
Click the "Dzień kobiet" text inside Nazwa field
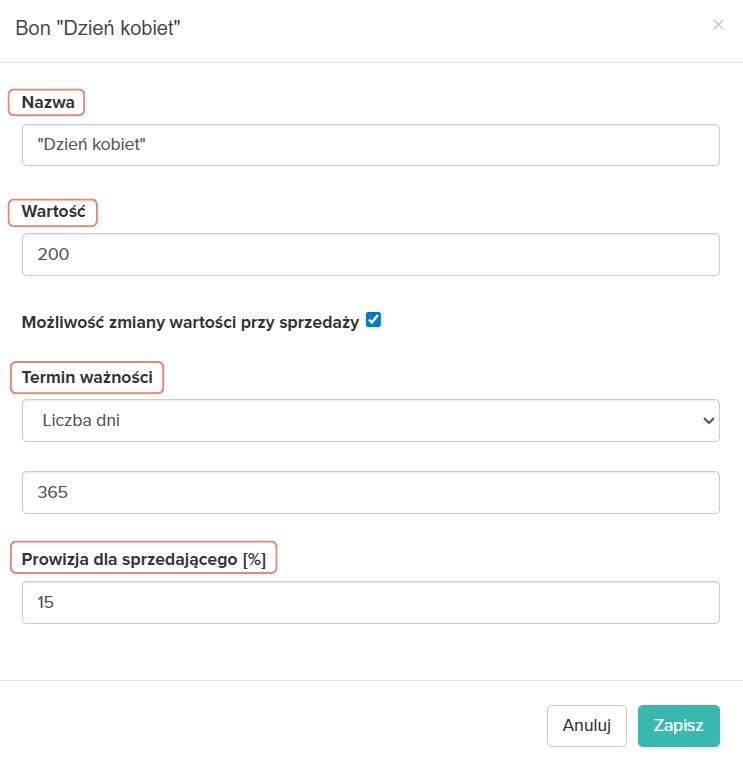(x=92, y=145)
